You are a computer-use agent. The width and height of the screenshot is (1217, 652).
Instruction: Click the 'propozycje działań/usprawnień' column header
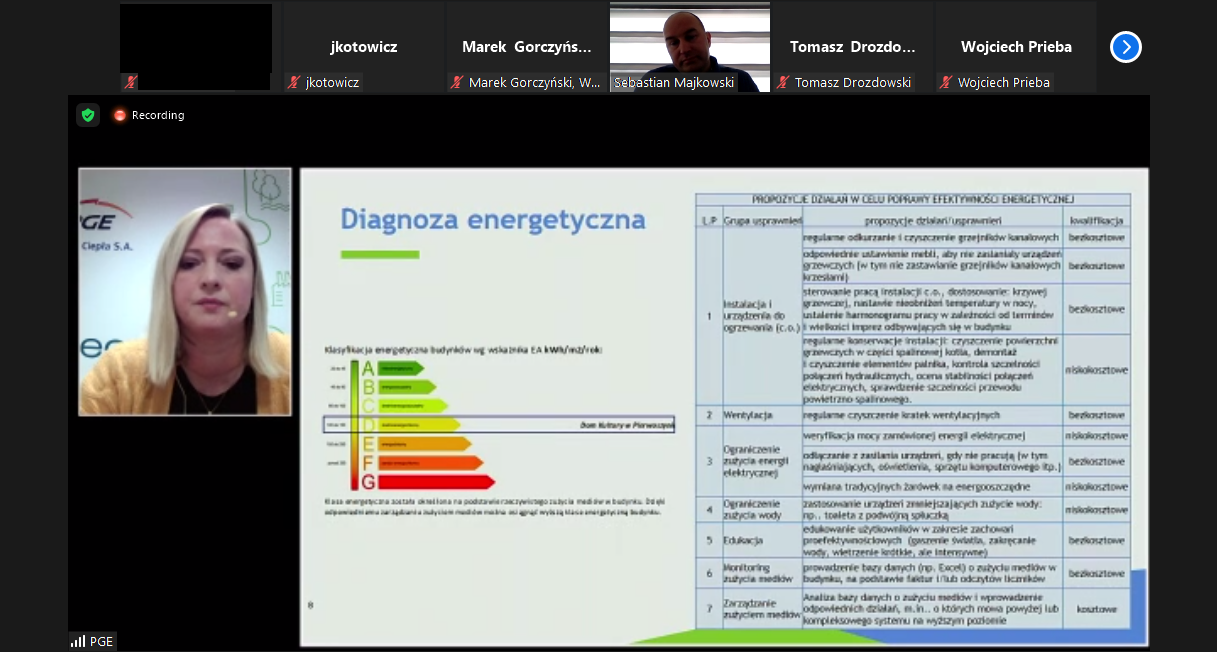[932, 220]
